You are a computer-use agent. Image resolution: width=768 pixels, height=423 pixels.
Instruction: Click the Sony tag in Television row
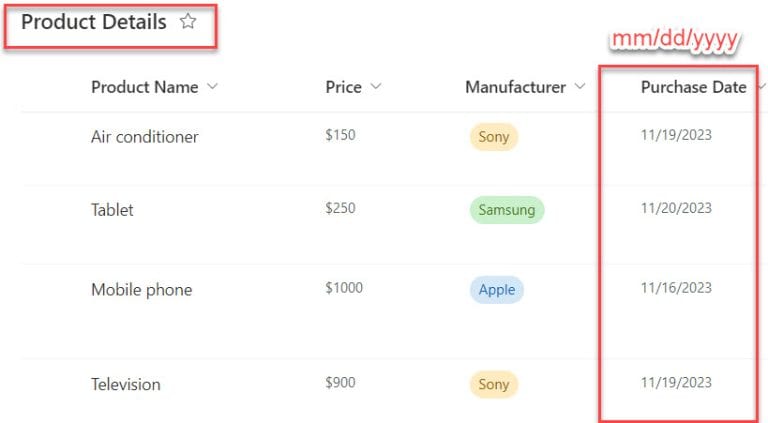pos(493,384)
